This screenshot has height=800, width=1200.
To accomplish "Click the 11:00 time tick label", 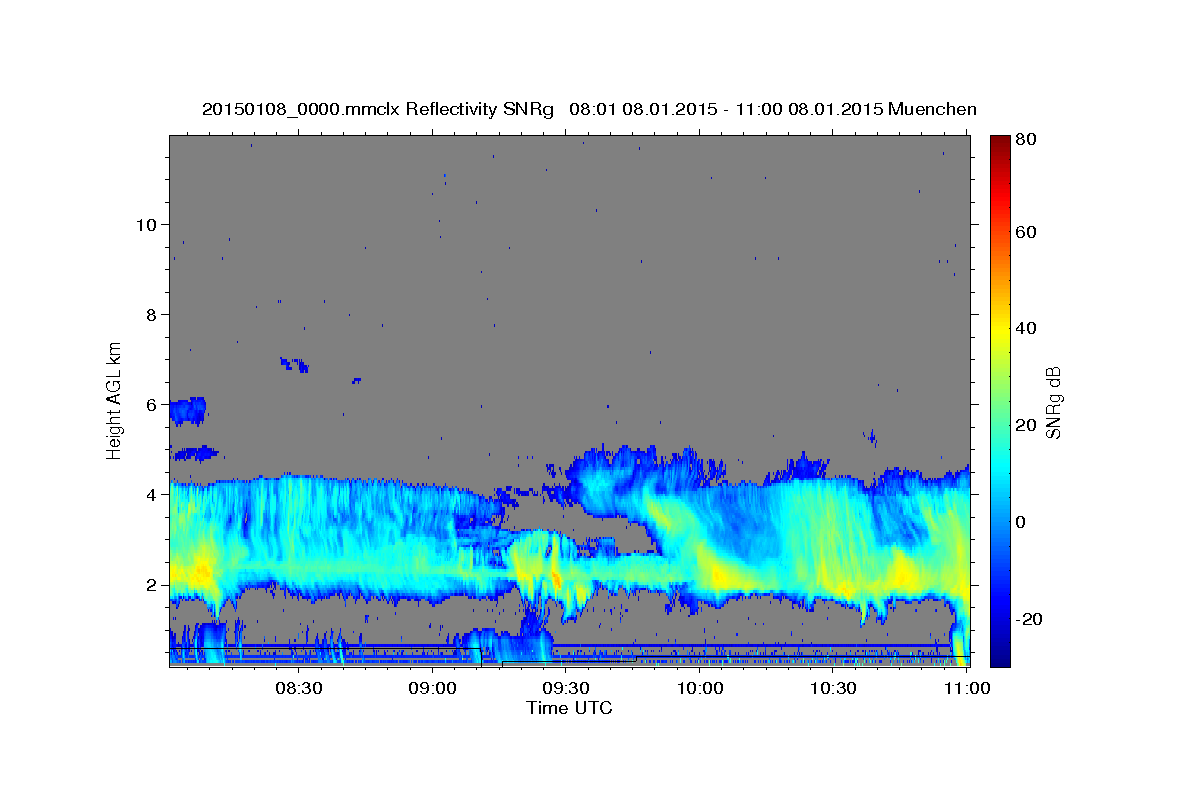I will tap(967, 689).
